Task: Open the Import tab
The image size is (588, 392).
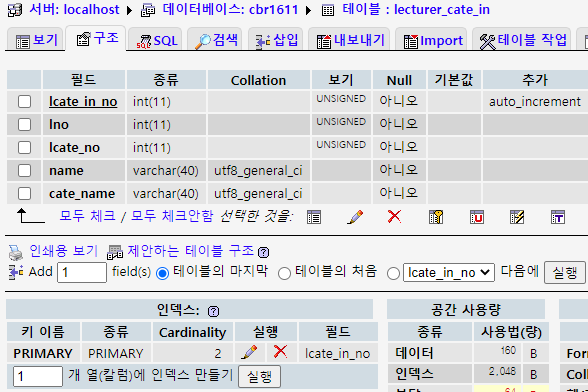Action: [x=431, y=40]
